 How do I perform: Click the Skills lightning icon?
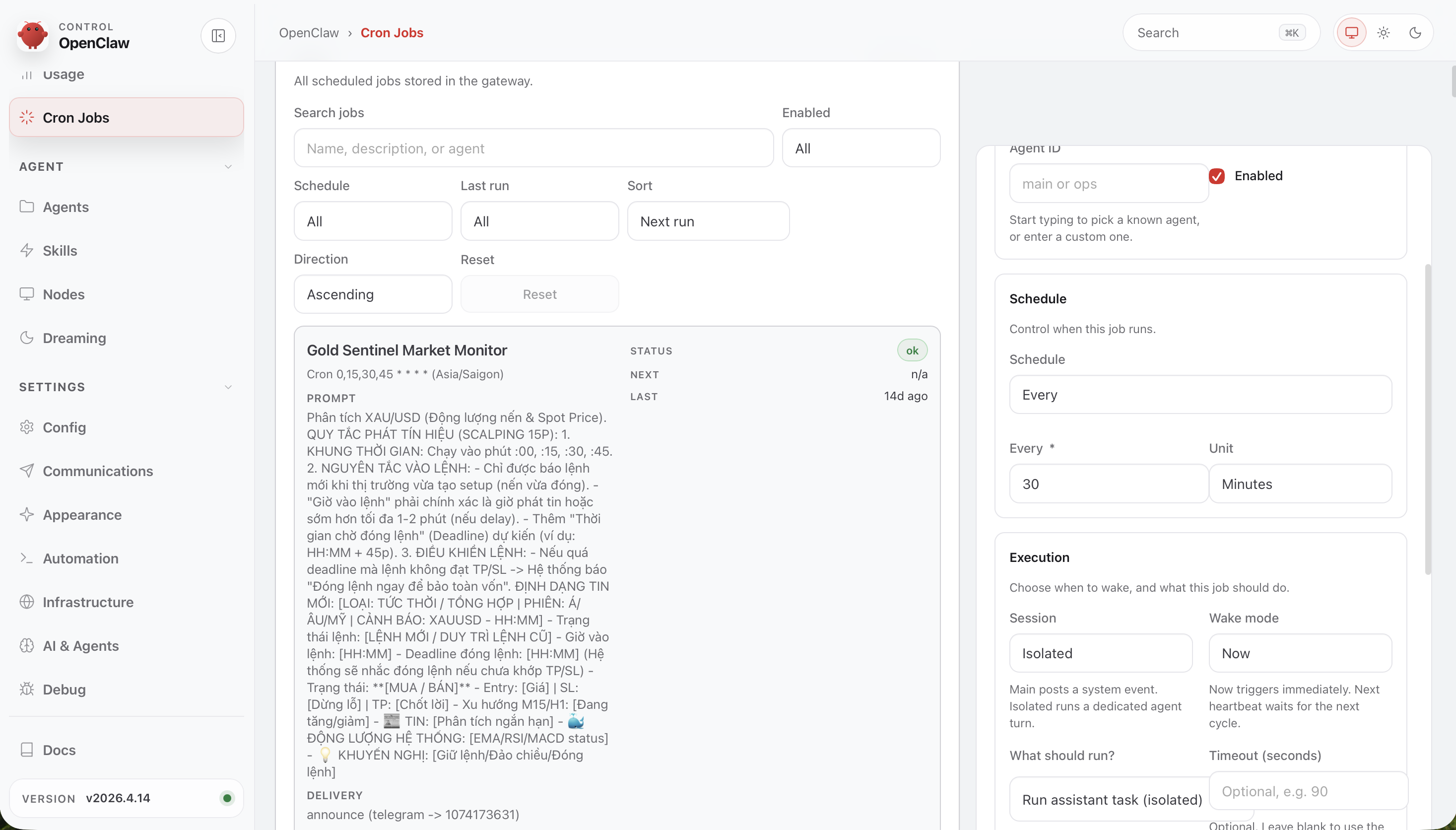click(x=27, y=250)
